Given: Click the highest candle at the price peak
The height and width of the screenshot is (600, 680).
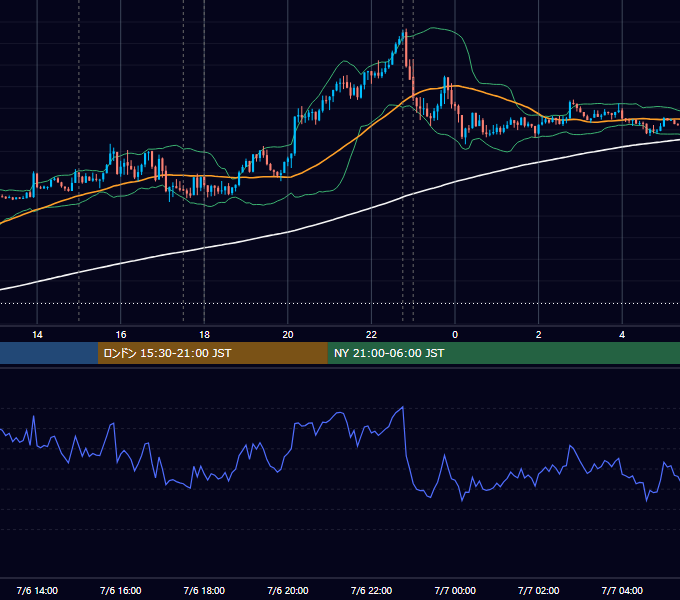Looking at the screenshot, I should [406, 48].
